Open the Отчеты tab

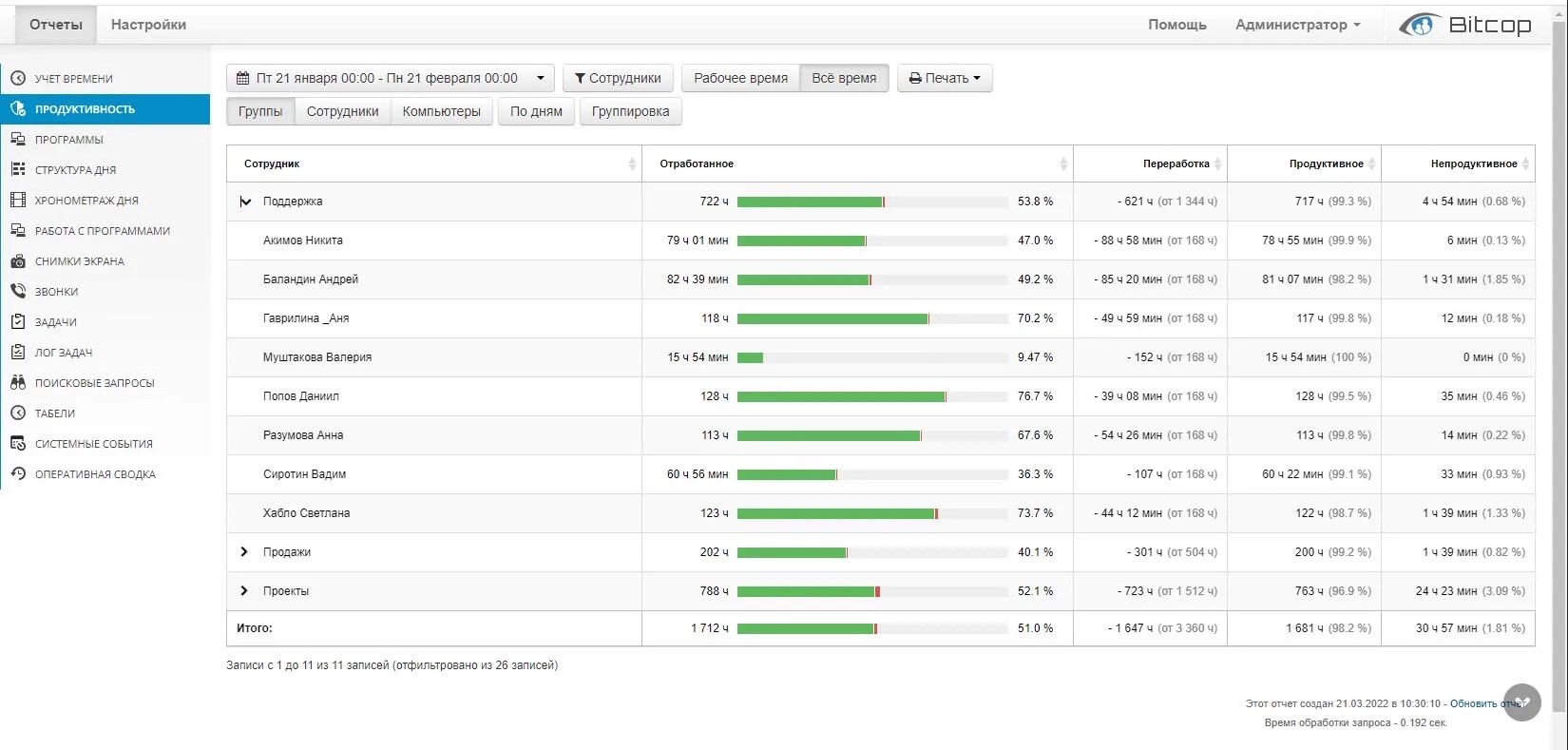click(x=56, y=25)
